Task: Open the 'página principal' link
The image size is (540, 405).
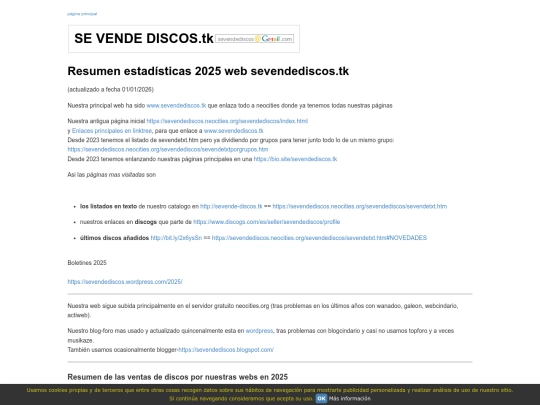Action: click(82, 14)
